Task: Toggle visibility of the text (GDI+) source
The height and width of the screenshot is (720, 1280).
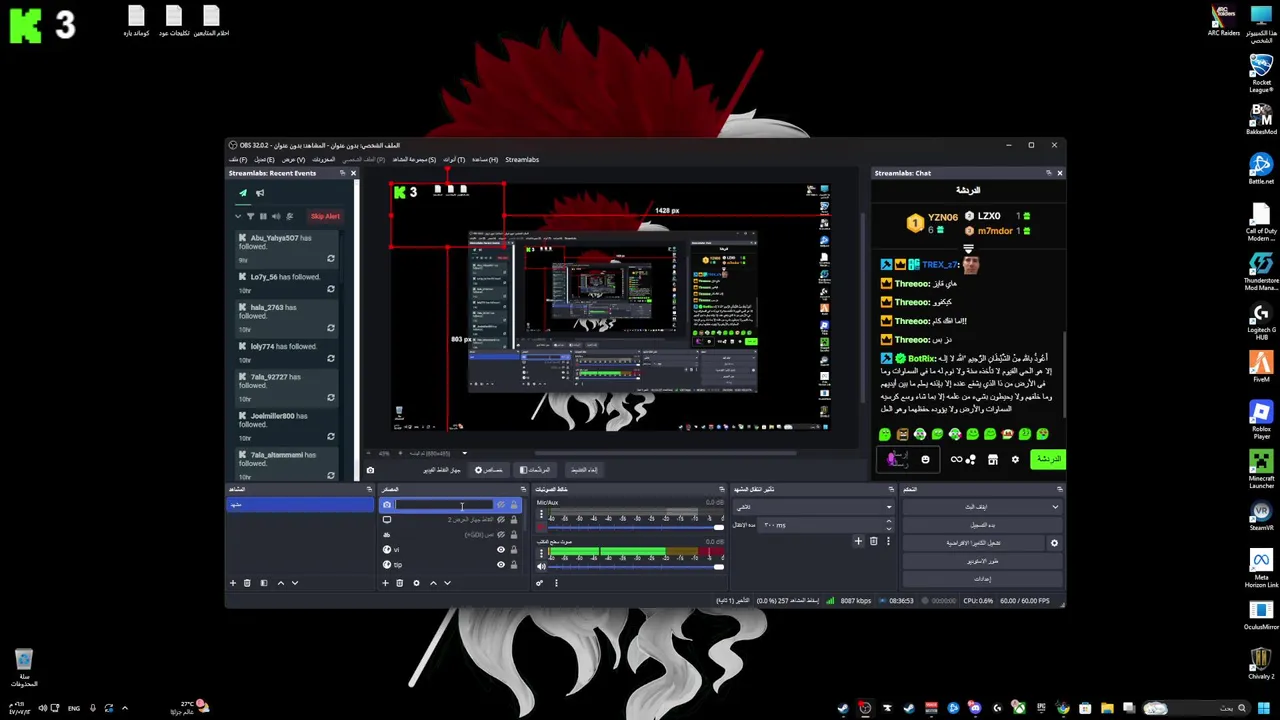Action: click(501, 535)
